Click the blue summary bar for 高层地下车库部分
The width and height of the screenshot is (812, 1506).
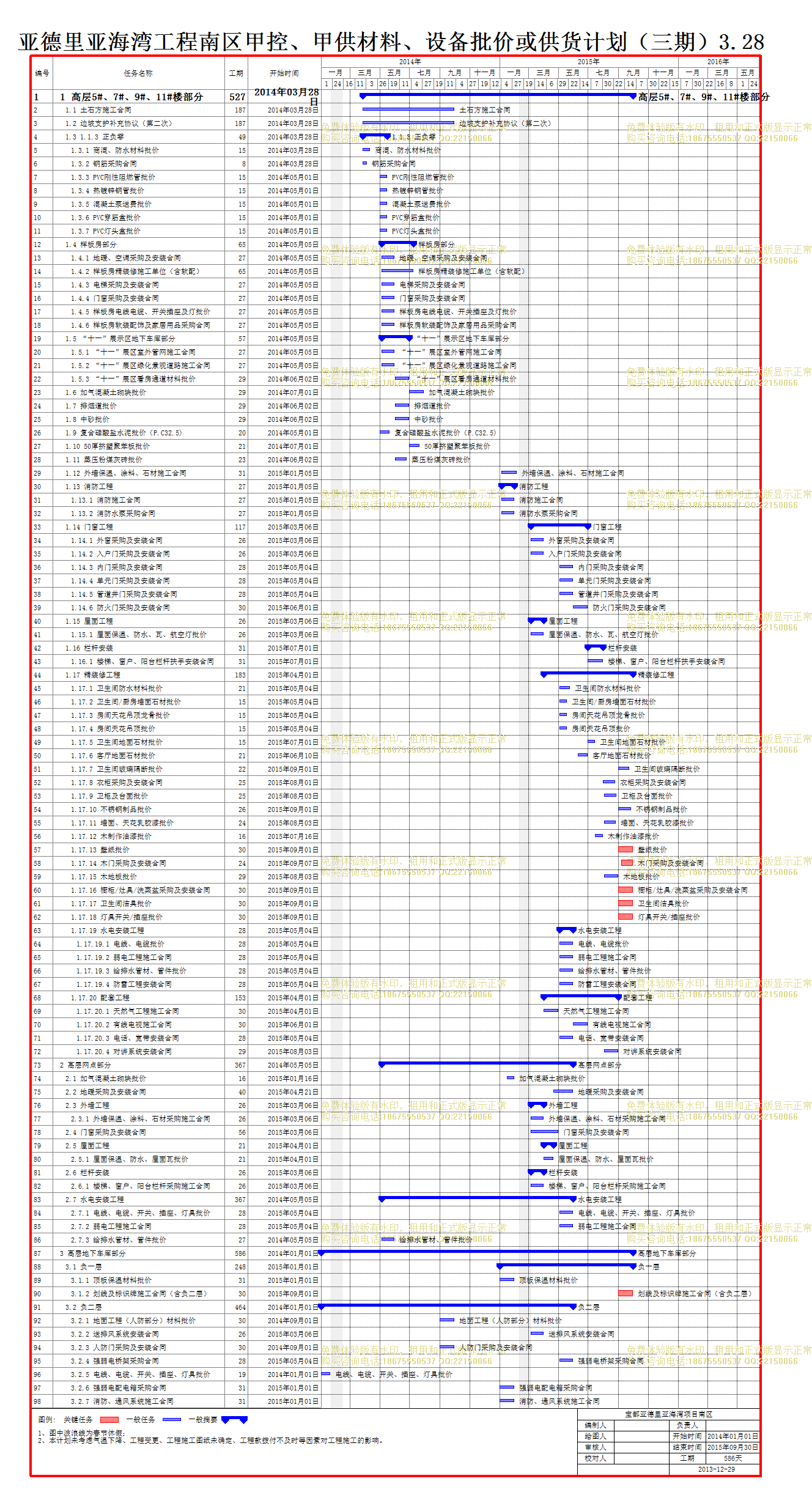pyautogui.click(x=478, y=1253)
